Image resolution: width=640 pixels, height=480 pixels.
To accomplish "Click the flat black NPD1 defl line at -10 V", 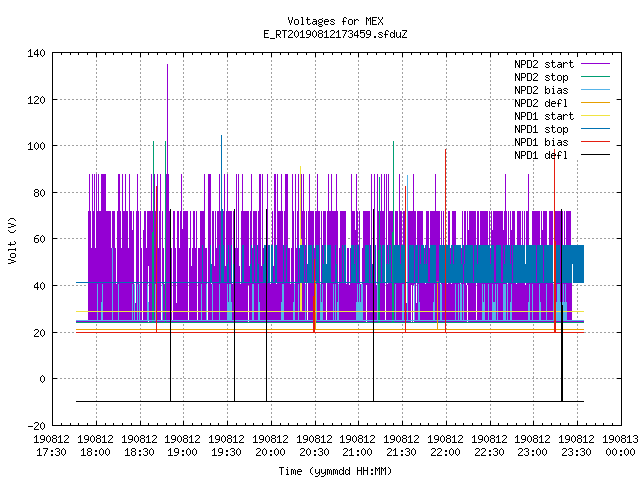I will point(330,402).
